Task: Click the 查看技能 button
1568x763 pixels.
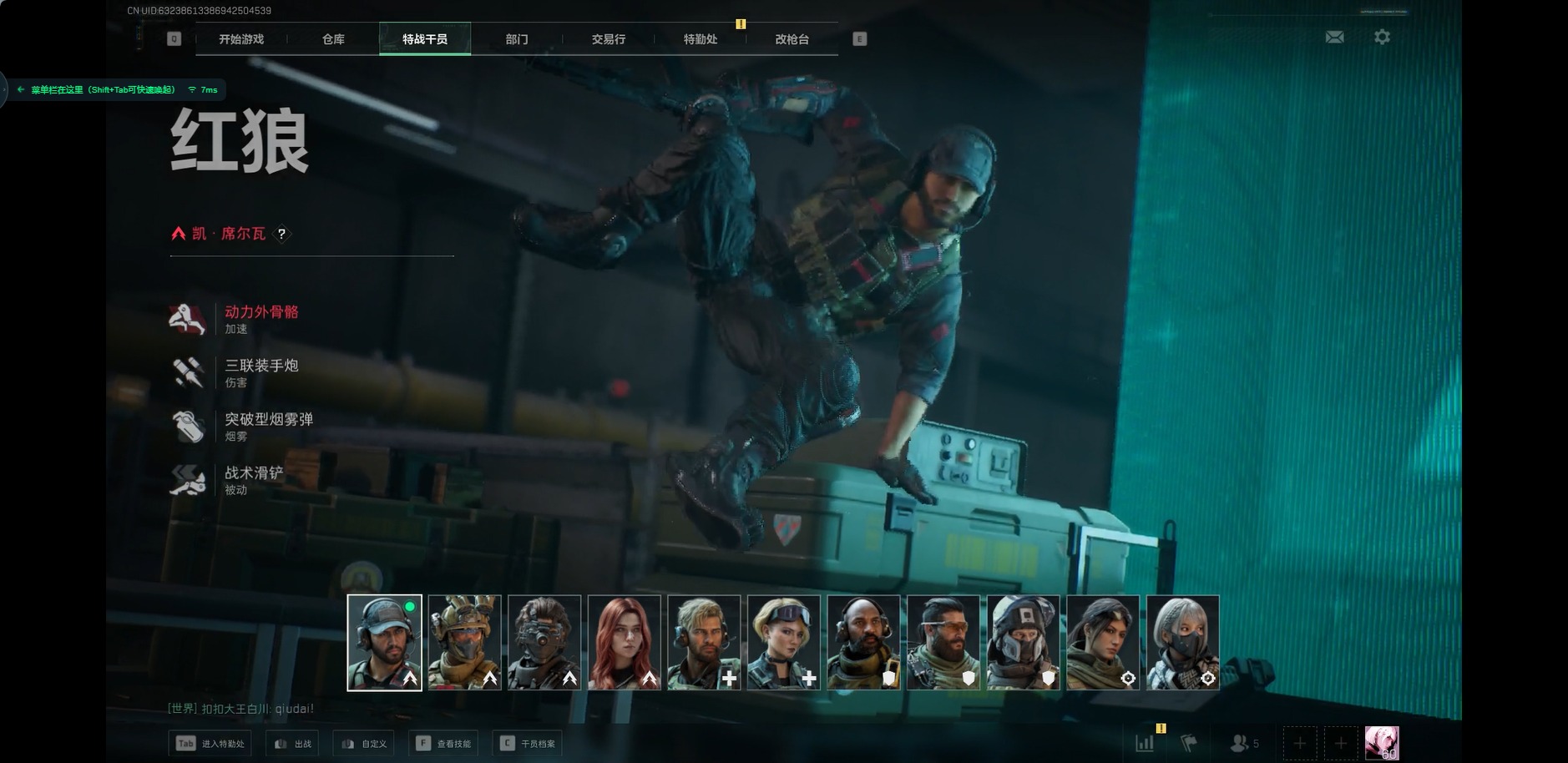Action: tap(444, 743)
